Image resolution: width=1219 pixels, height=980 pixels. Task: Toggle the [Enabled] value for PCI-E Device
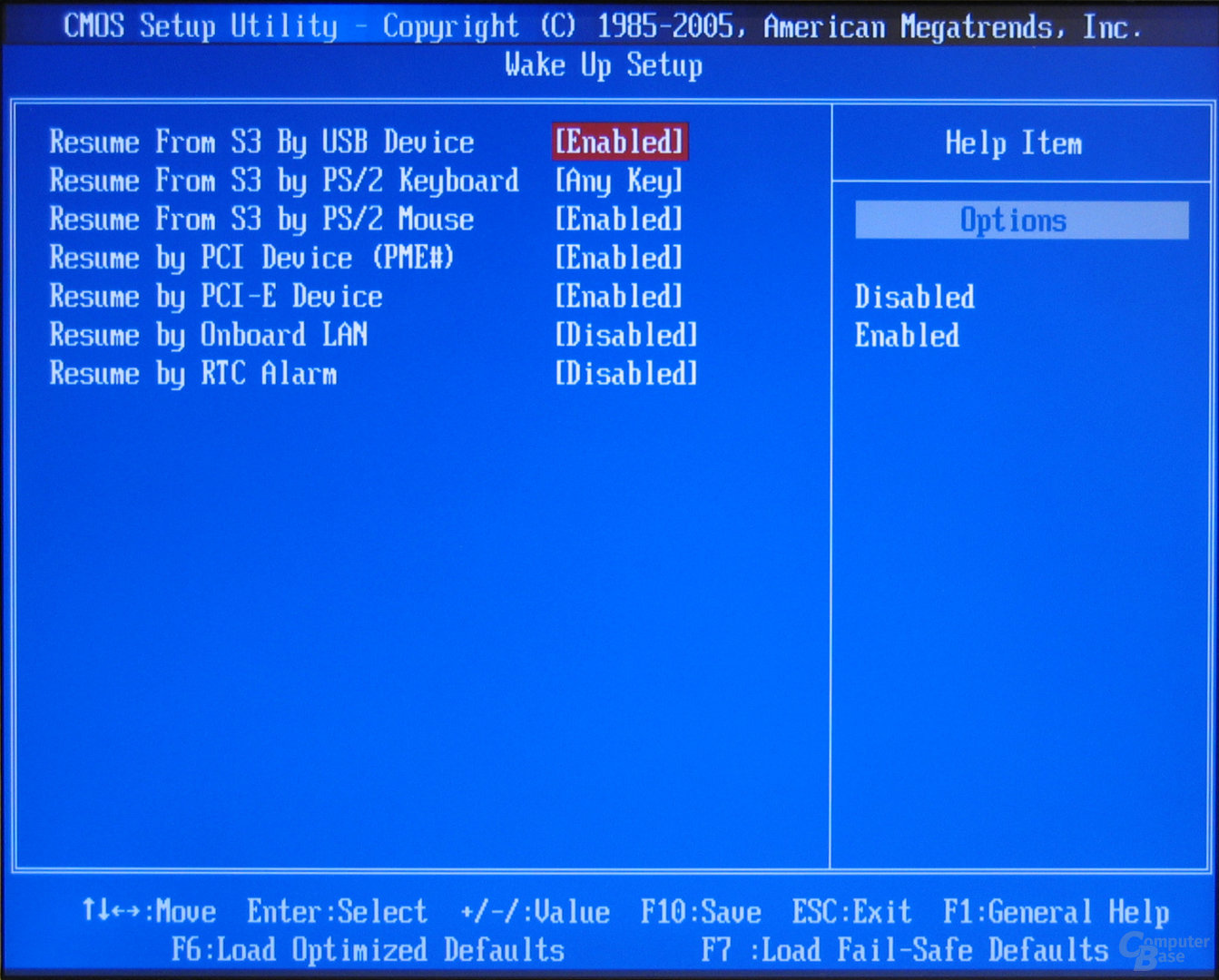618,297
